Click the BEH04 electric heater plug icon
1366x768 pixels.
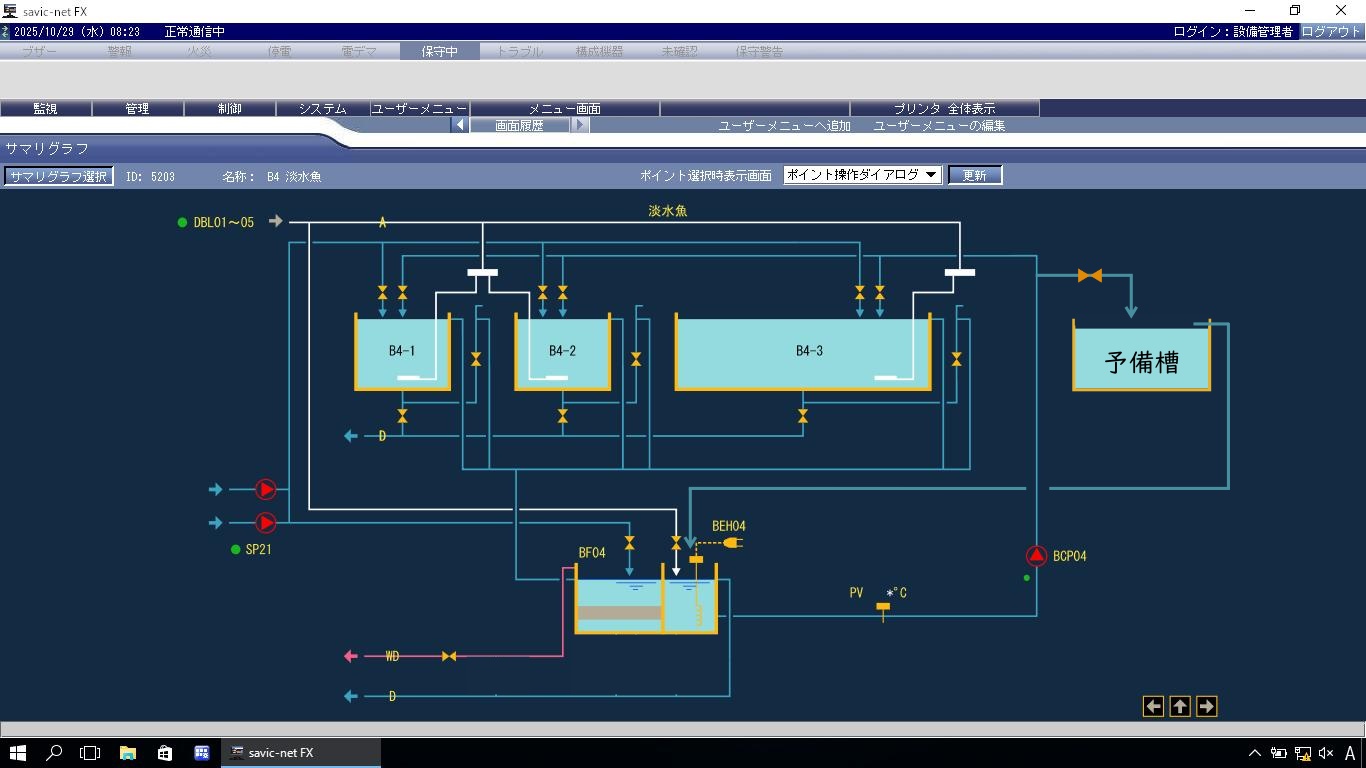coord(732,543)
